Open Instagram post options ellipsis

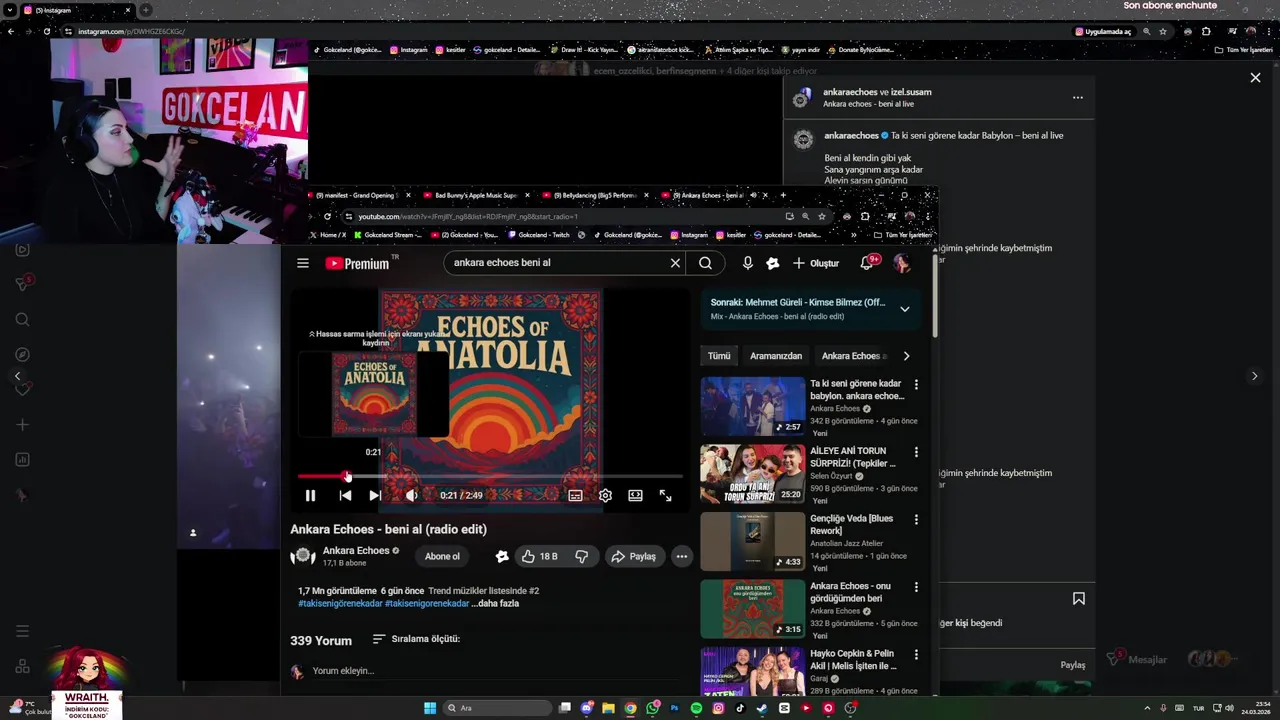tap(1077, 98)
